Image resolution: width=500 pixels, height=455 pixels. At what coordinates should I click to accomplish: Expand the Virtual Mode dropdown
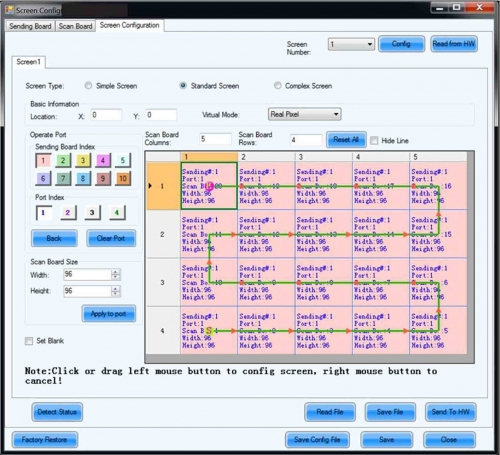(304, 114)
